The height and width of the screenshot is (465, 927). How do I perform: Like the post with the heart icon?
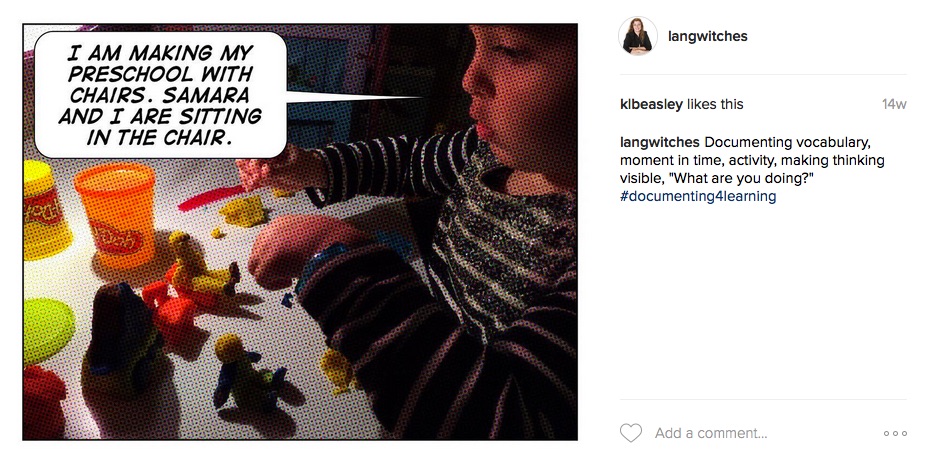[630, 433]
